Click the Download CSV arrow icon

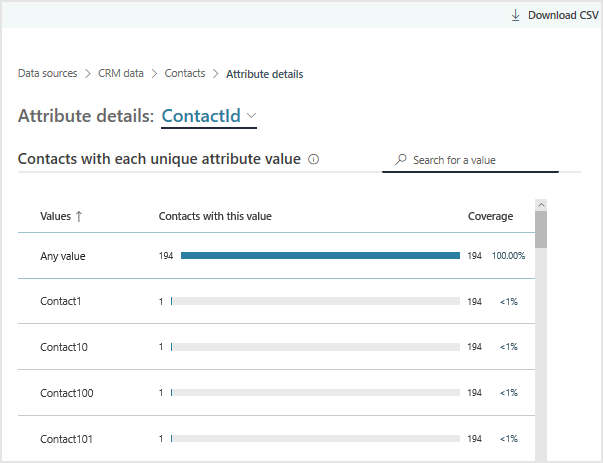516,15
